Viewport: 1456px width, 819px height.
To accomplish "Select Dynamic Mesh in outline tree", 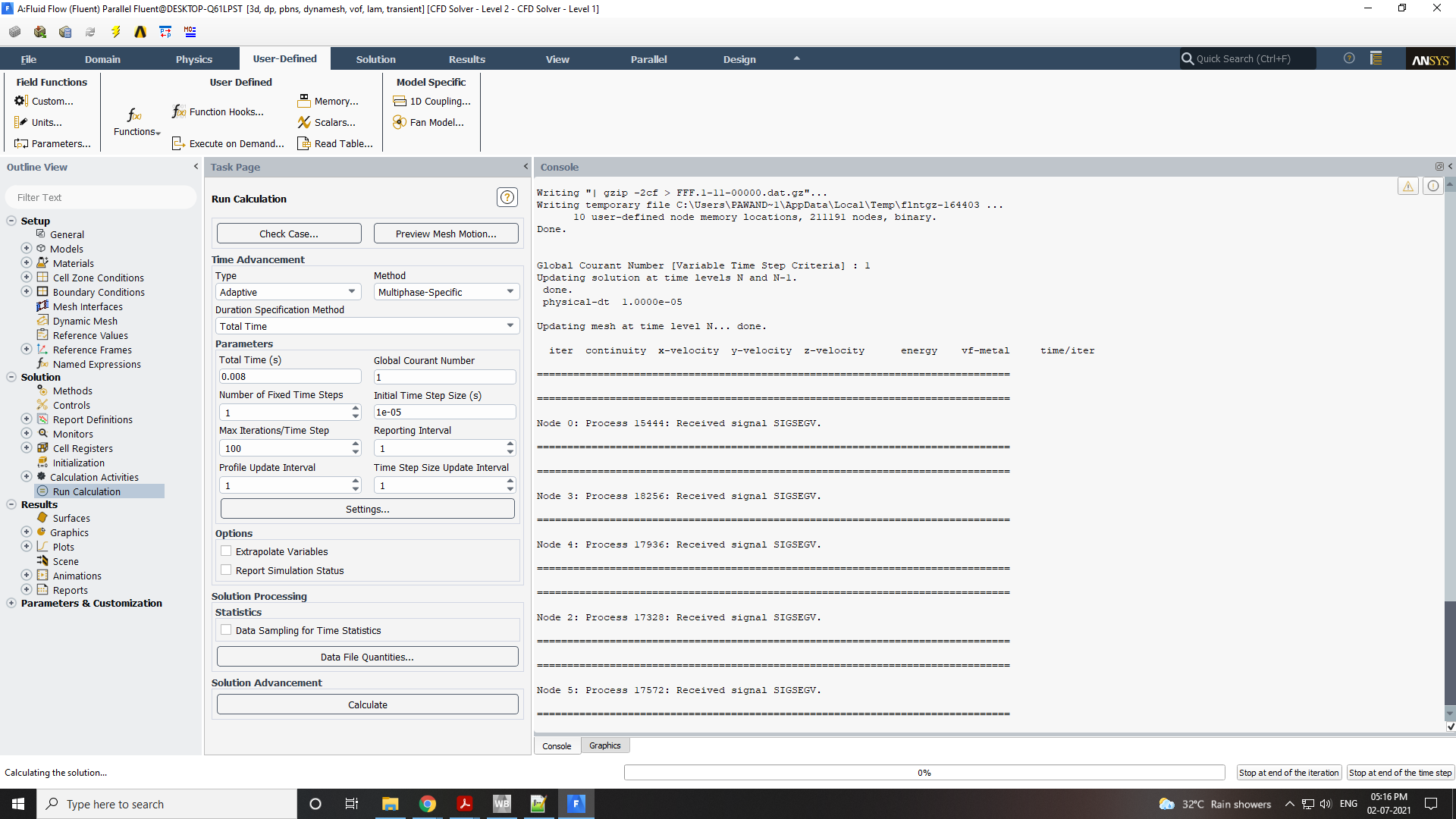I will tap(85, 321).
